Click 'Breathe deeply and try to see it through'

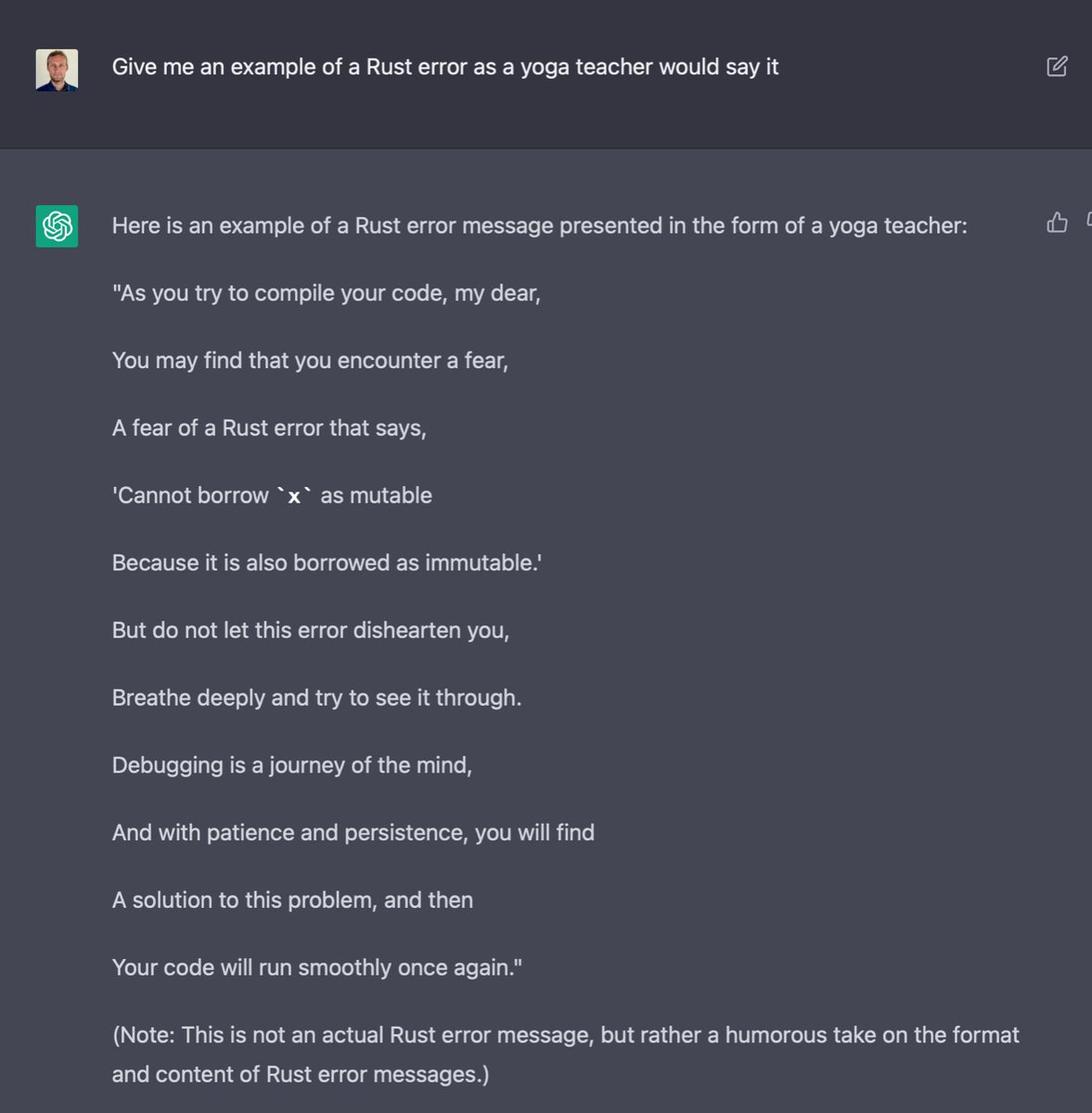point(317,698)
